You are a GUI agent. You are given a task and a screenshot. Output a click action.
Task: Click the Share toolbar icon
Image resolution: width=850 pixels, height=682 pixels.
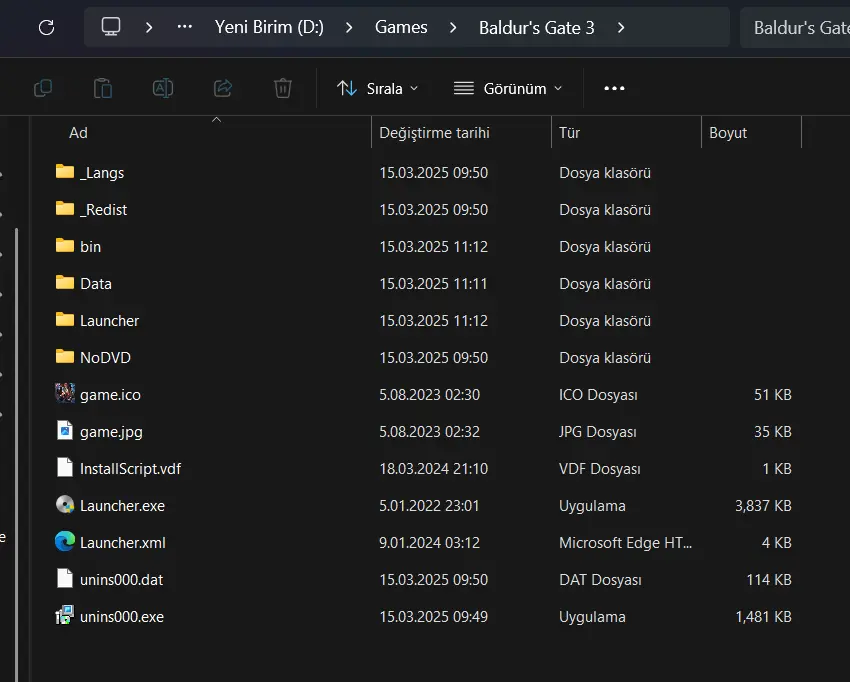[x=223, y=88]
